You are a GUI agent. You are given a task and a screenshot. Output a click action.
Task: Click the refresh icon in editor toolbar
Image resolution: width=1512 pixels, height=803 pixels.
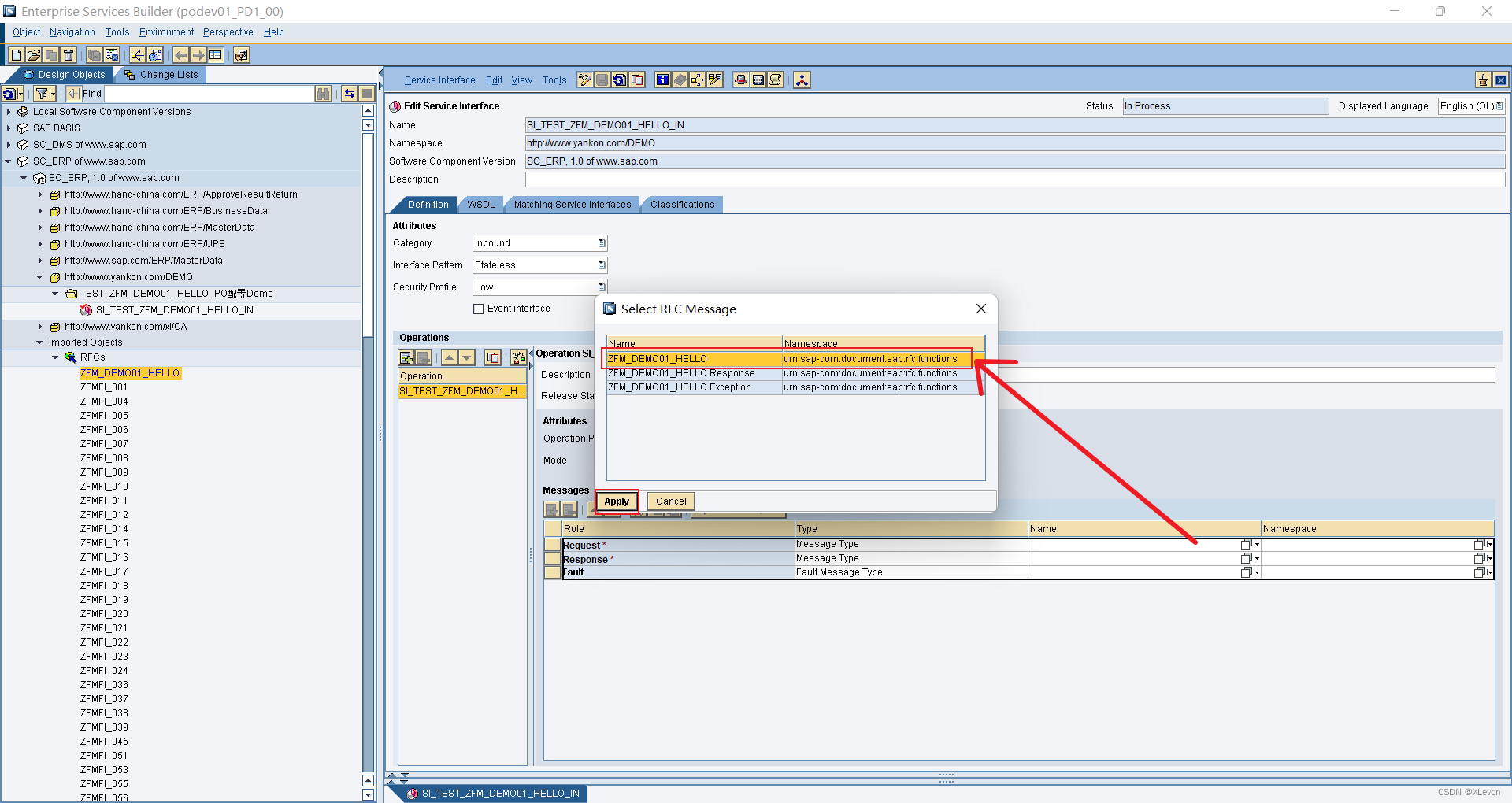coord(620,80)
